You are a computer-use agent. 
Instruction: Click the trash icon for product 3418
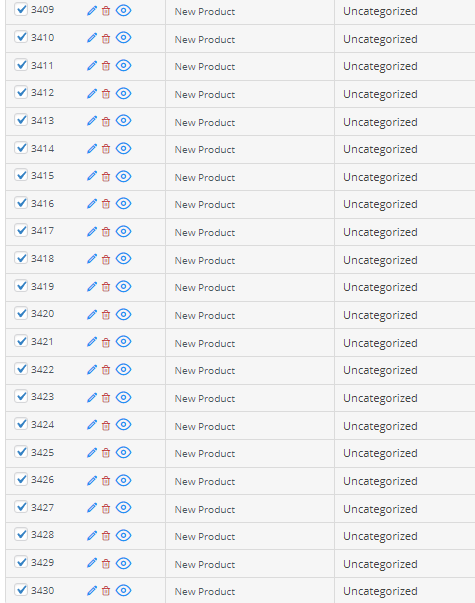click(x=106, y=260)
